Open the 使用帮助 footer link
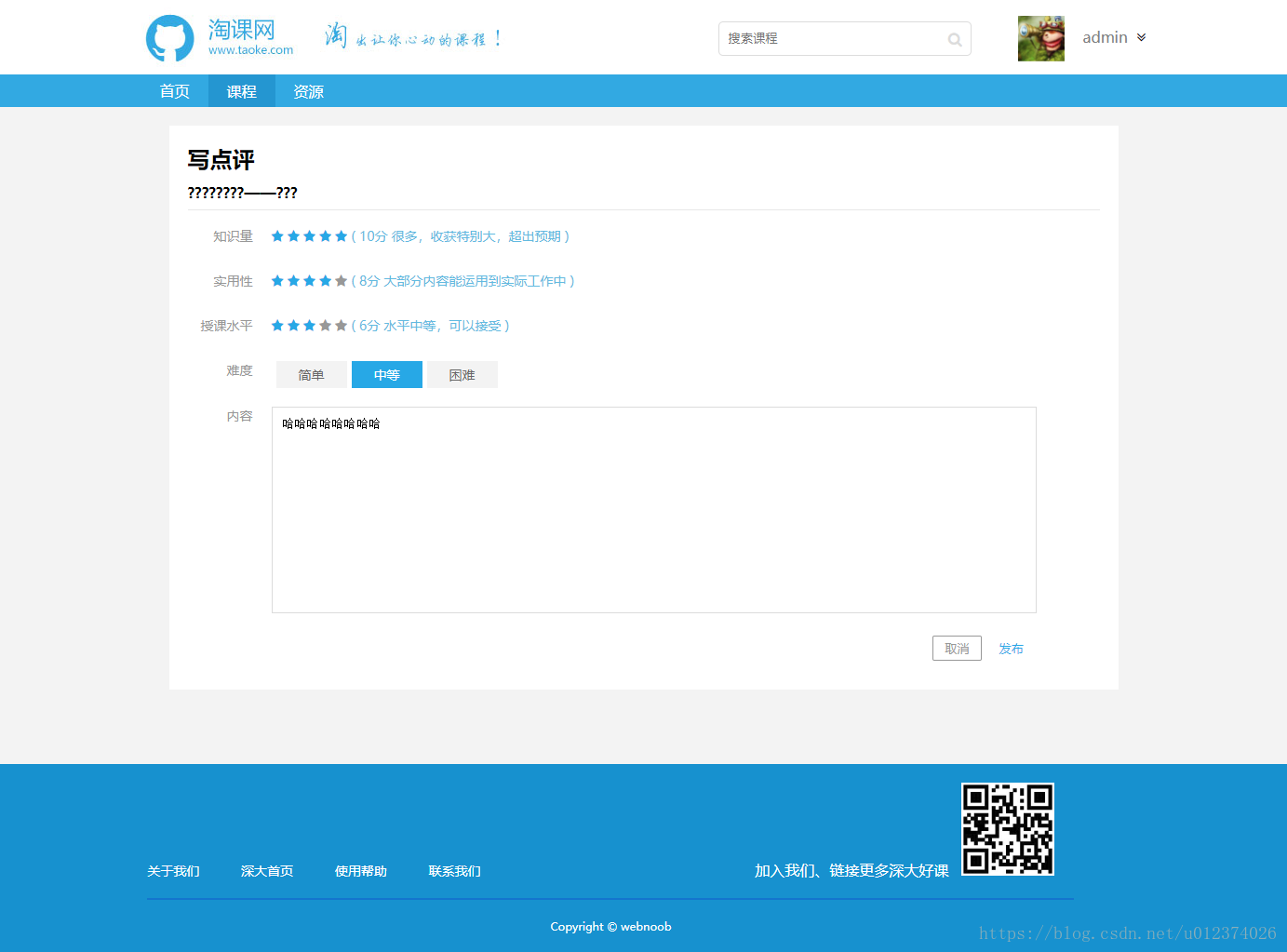The height and width of the screenshot is (952, 1287). (361, 871)
